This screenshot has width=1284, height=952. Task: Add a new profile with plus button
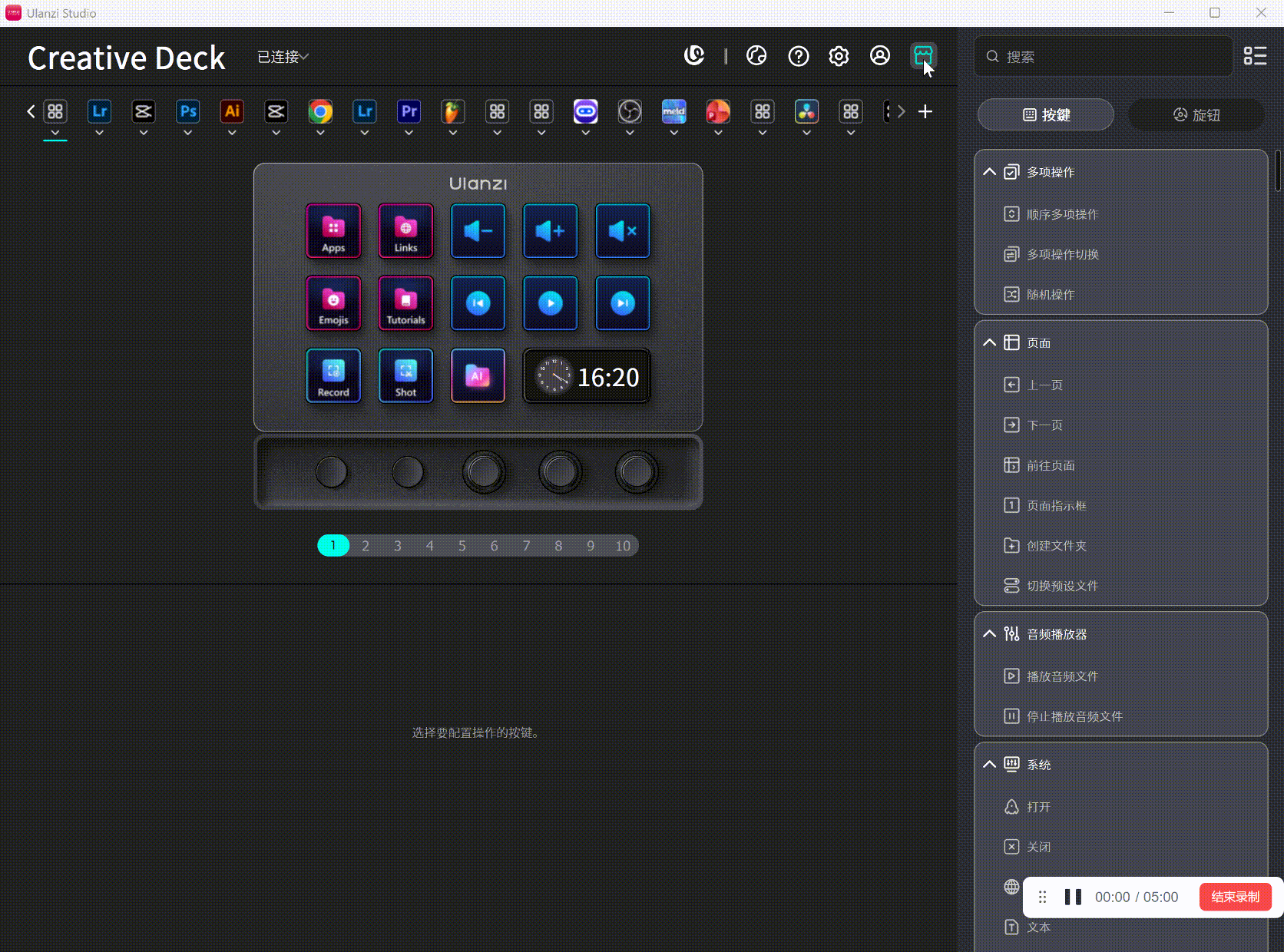click(925, 112)
